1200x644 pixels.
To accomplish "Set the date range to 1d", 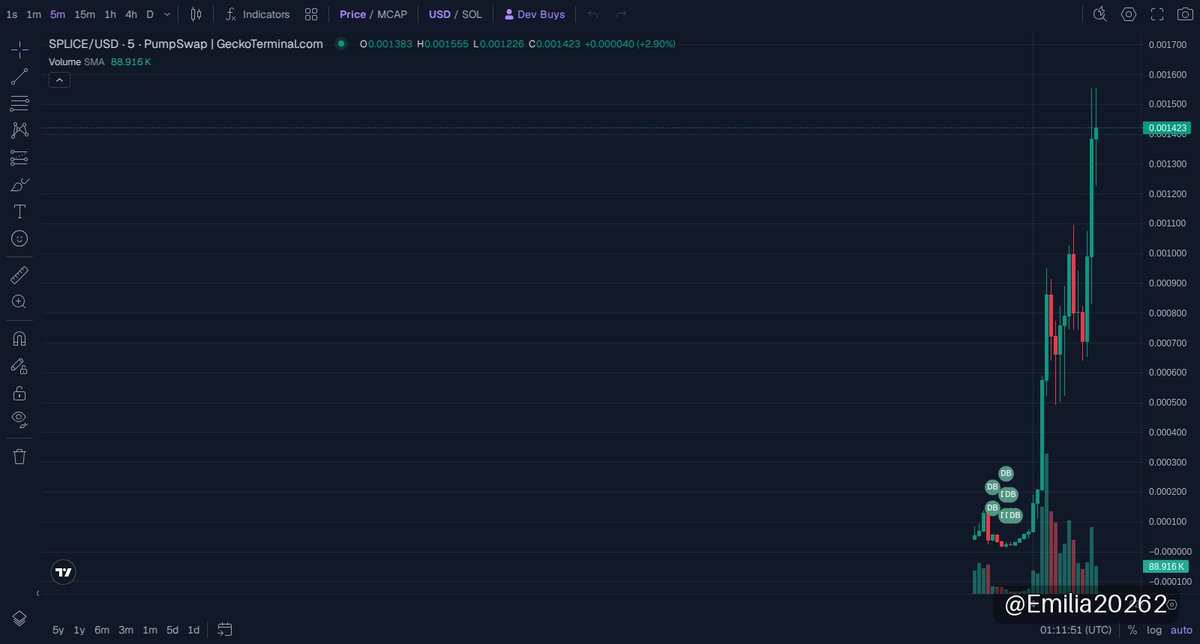I will pyautogui.click(x=194, y=630).
